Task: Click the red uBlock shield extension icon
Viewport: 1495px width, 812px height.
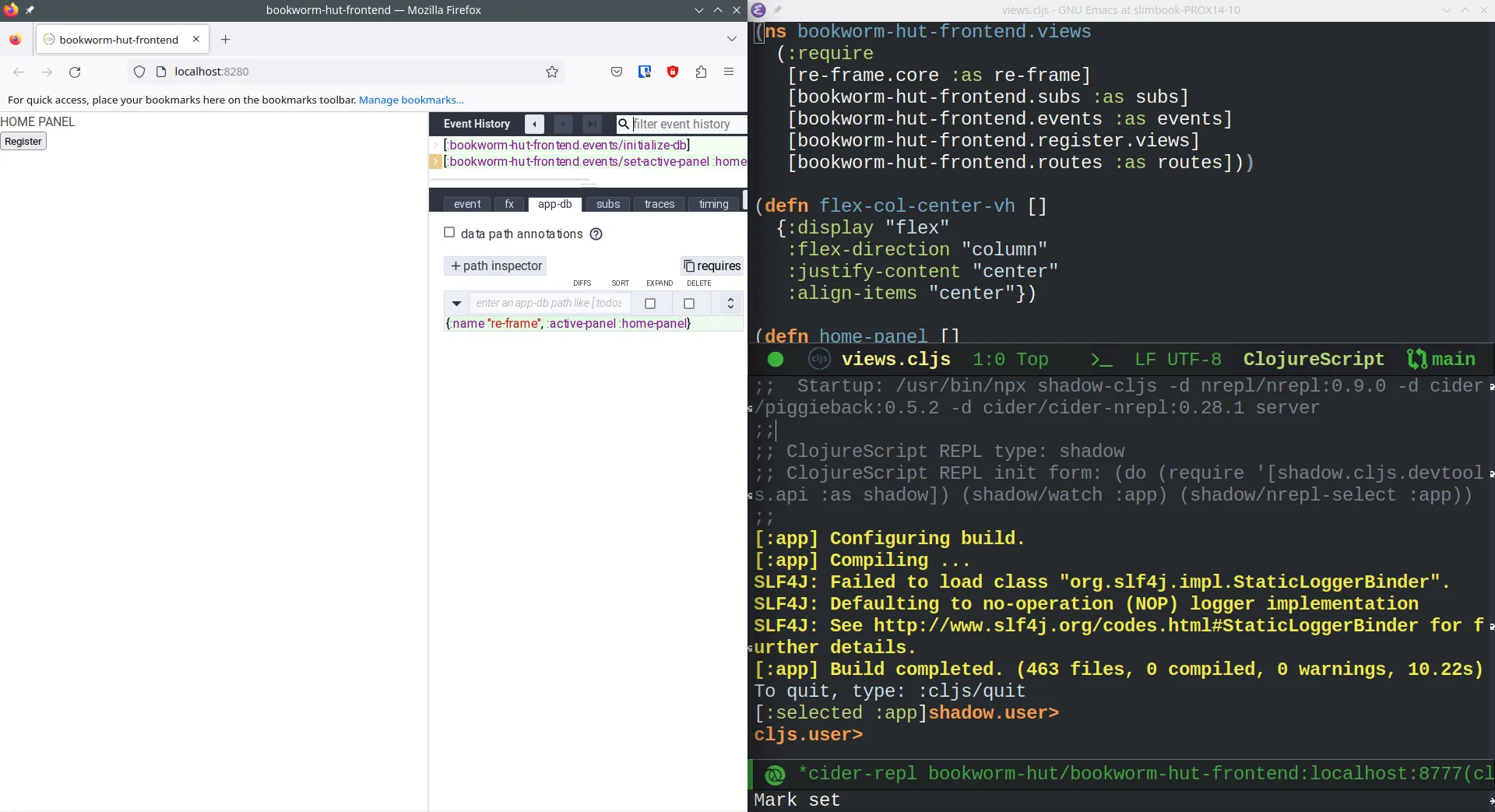Action: pyautogui.click(x=673, y=72)
